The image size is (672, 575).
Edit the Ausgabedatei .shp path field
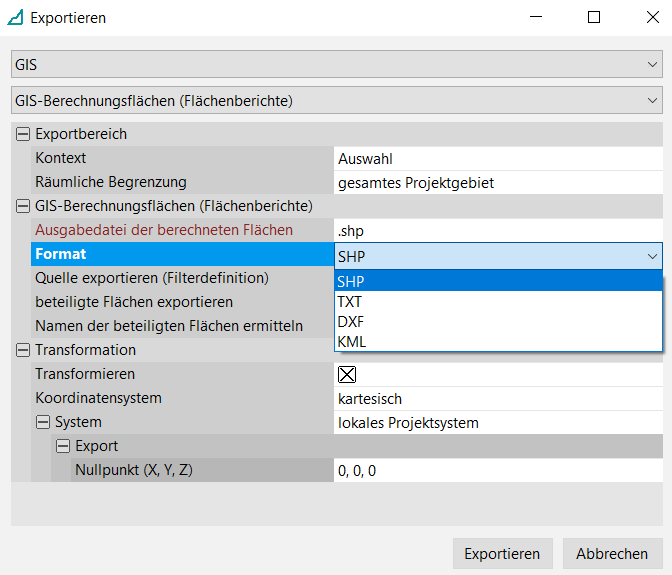pos(497,230)
